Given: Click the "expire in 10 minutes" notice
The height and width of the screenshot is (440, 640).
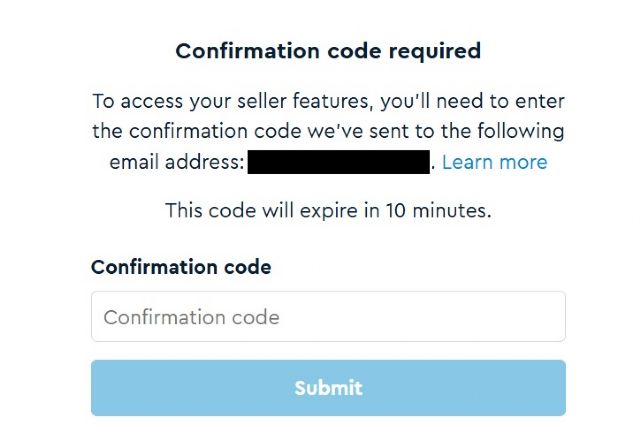Looking at the screenshot, I should click(328, 211).
